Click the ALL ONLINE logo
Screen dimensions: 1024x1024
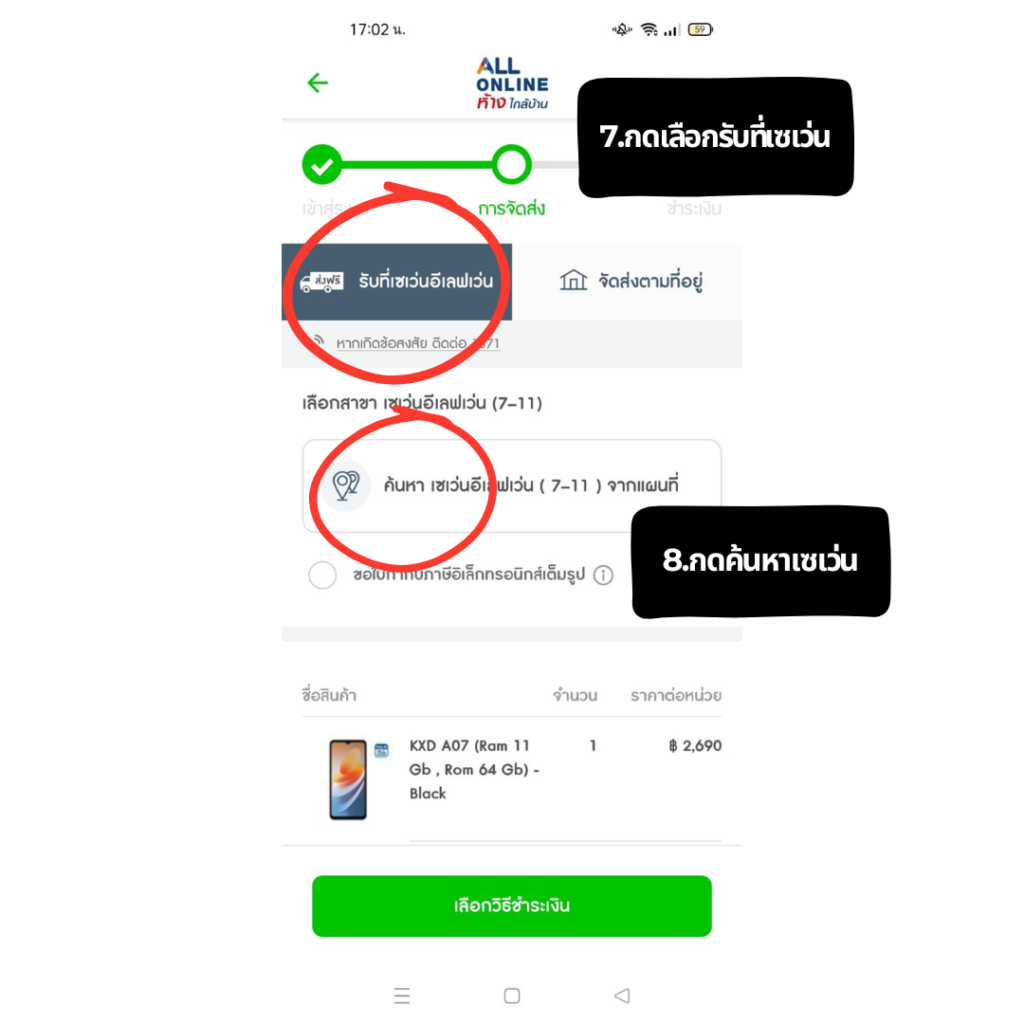[x=512, y=83]
